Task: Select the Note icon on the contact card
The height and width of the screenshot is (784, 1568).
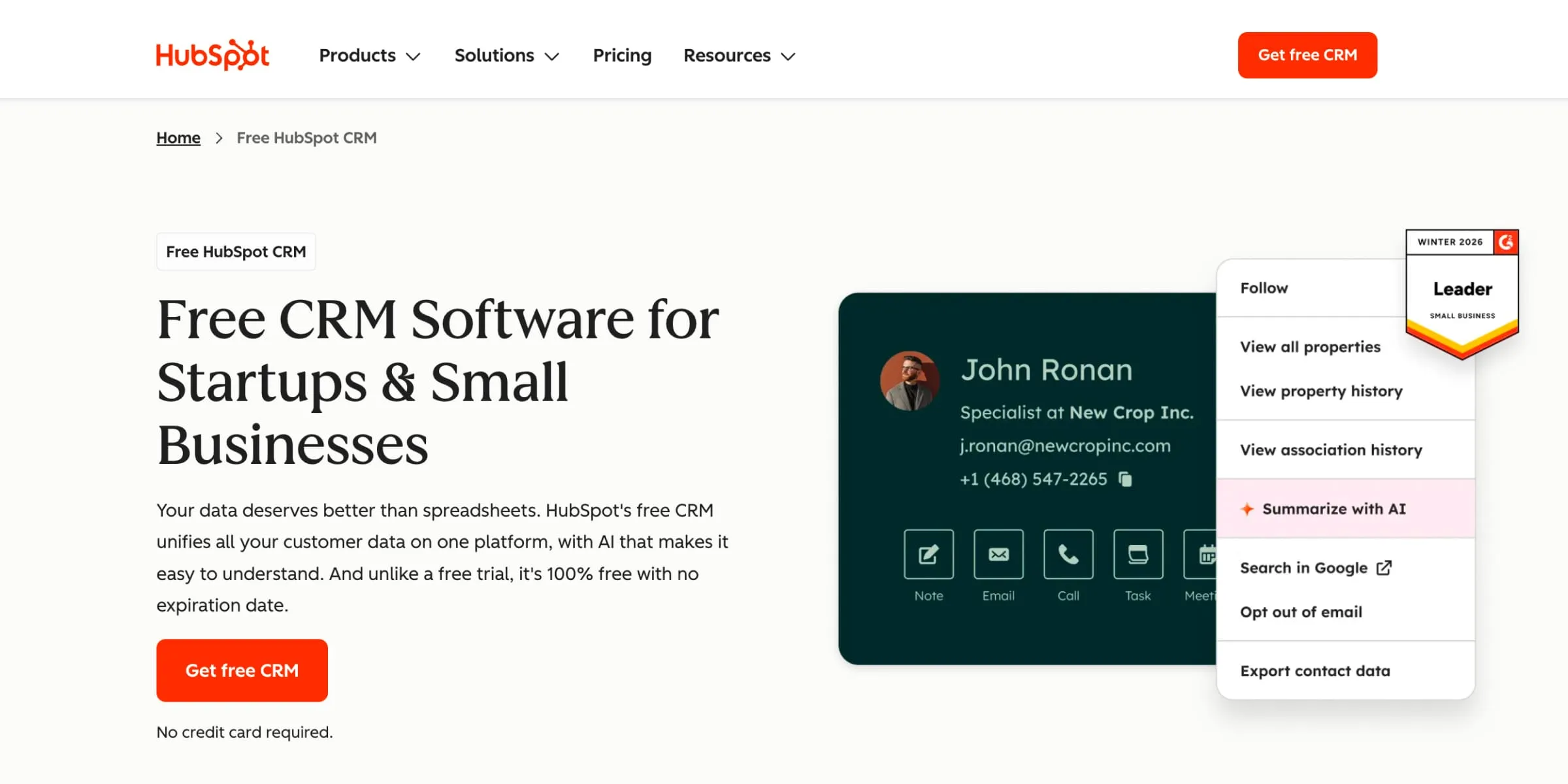Action: tap(928, 554)
